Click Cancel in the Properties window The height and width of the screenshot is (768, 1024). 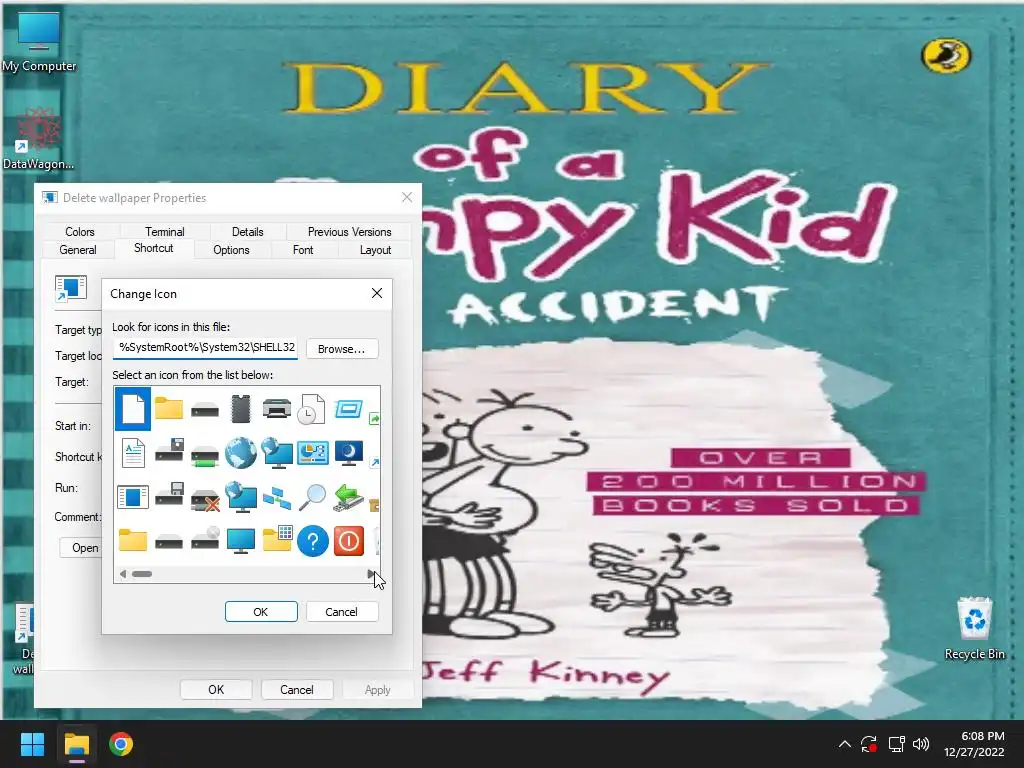297,690
